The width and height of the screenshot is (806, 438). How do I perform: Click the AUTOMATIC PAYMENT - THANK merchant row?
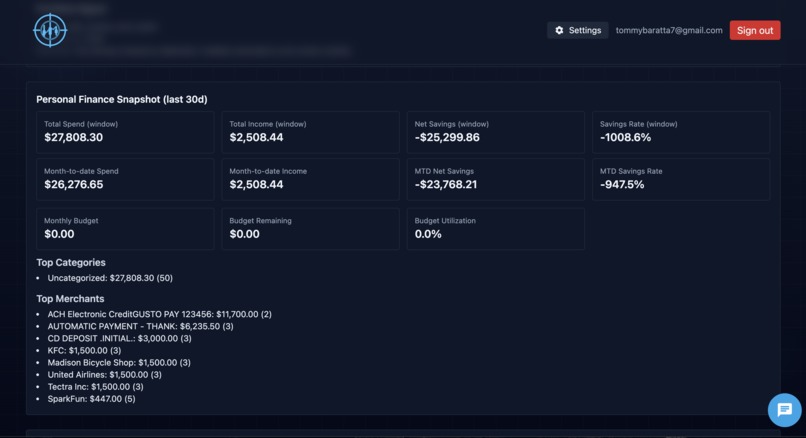pos(140,326)
